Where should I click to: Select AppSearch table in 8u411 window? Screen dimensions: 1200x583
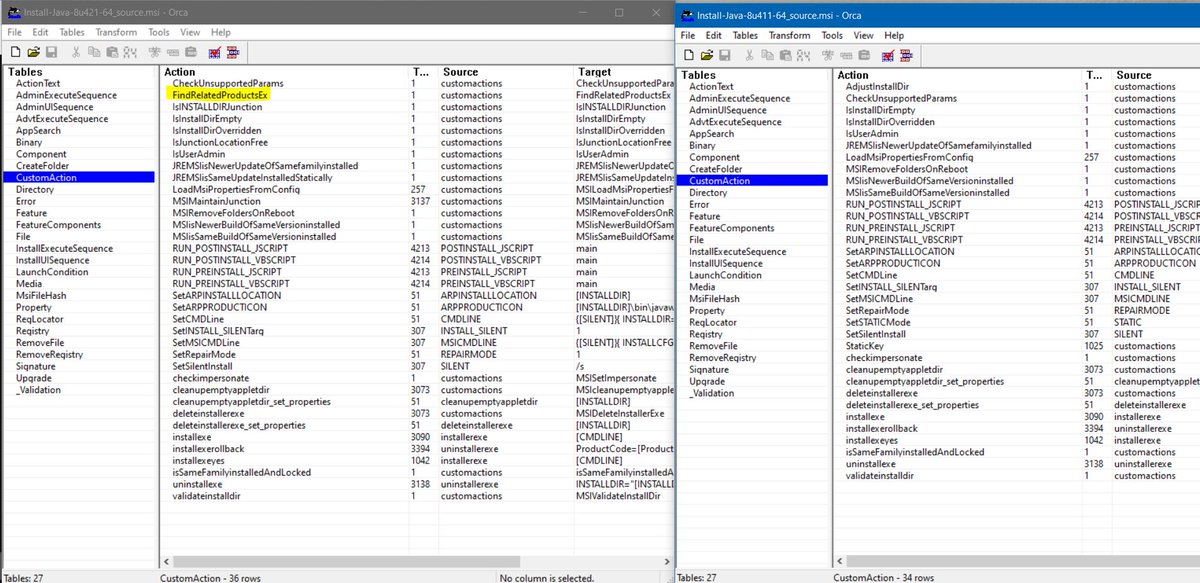711,134
